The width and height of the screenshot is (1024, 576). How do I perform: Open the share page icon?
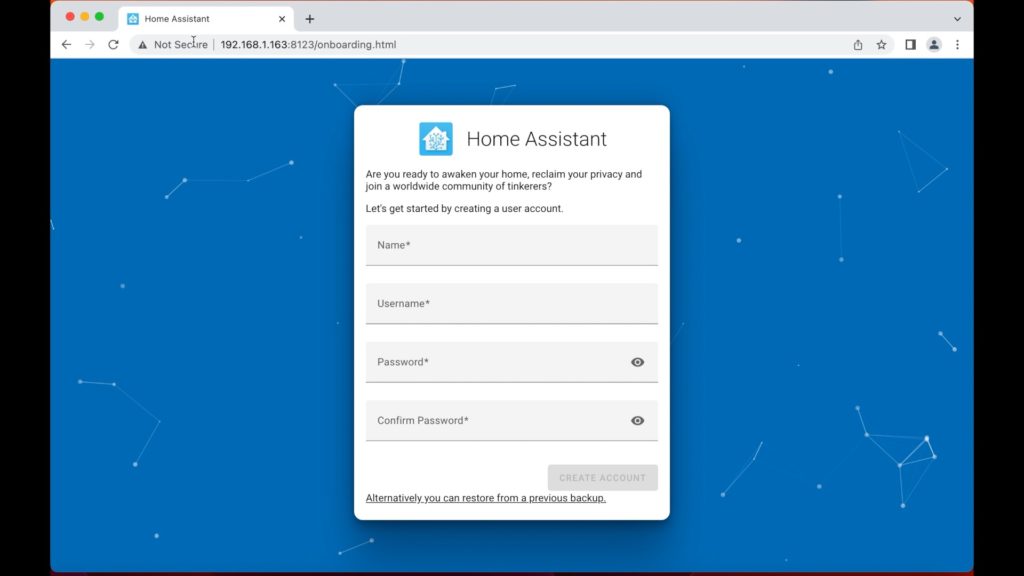click(x=857, y=44)
